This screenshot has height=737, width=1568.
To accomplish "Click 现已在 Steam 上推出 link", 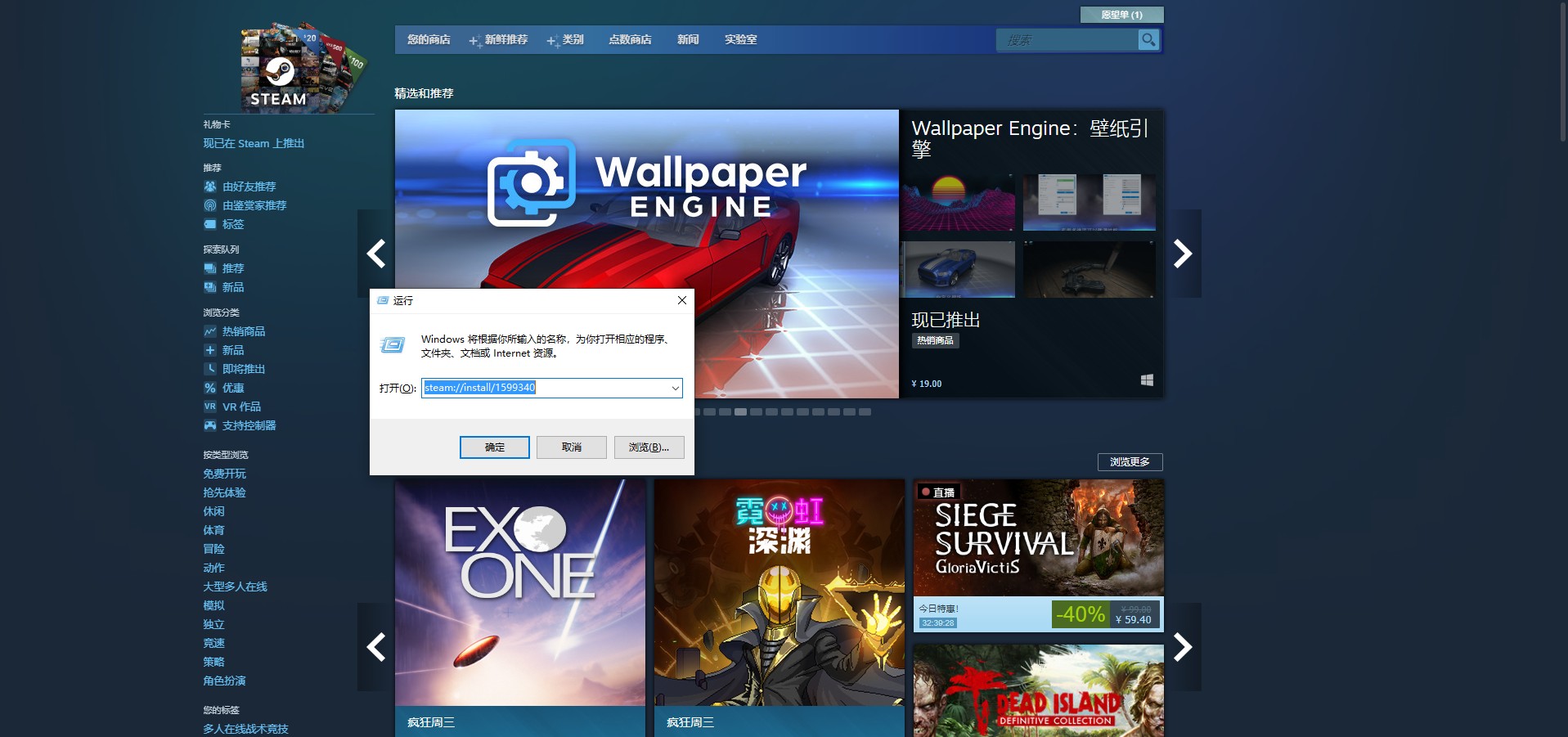I will tap(254, 143).
